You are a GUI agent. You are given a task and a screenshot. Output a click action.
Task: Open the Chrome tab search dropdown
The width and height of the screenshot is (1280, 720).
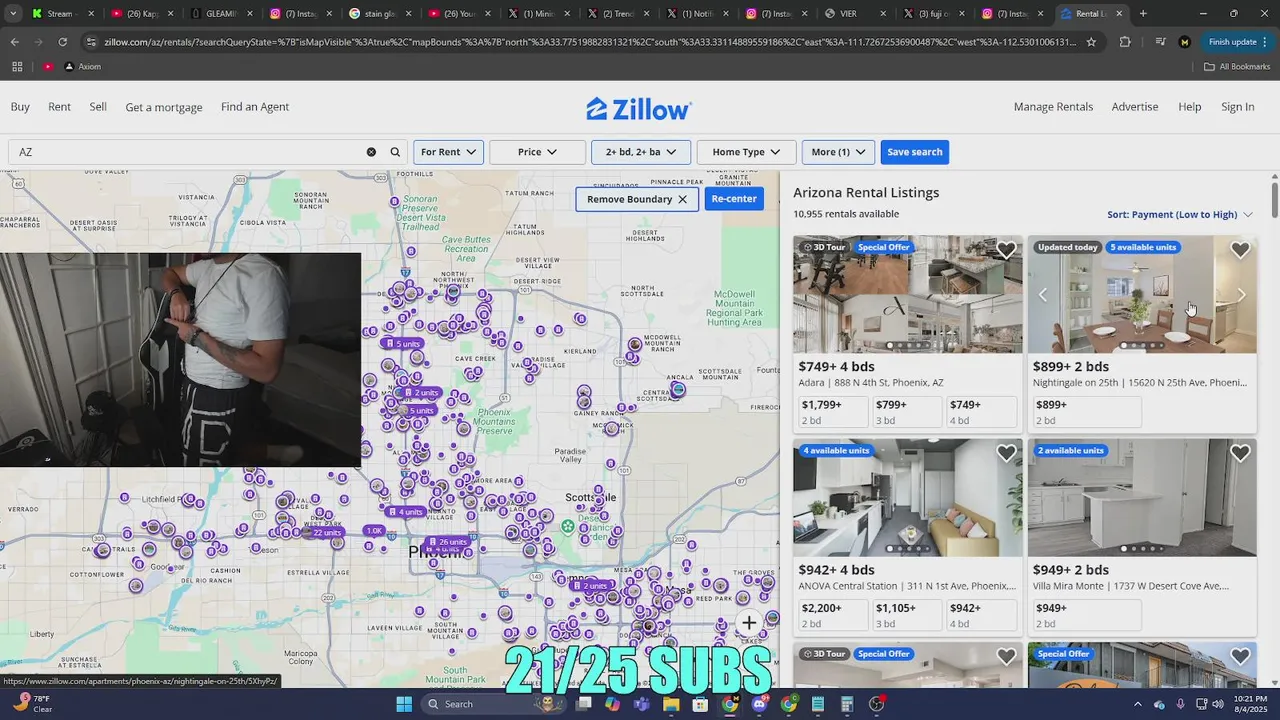pos(13,14)
